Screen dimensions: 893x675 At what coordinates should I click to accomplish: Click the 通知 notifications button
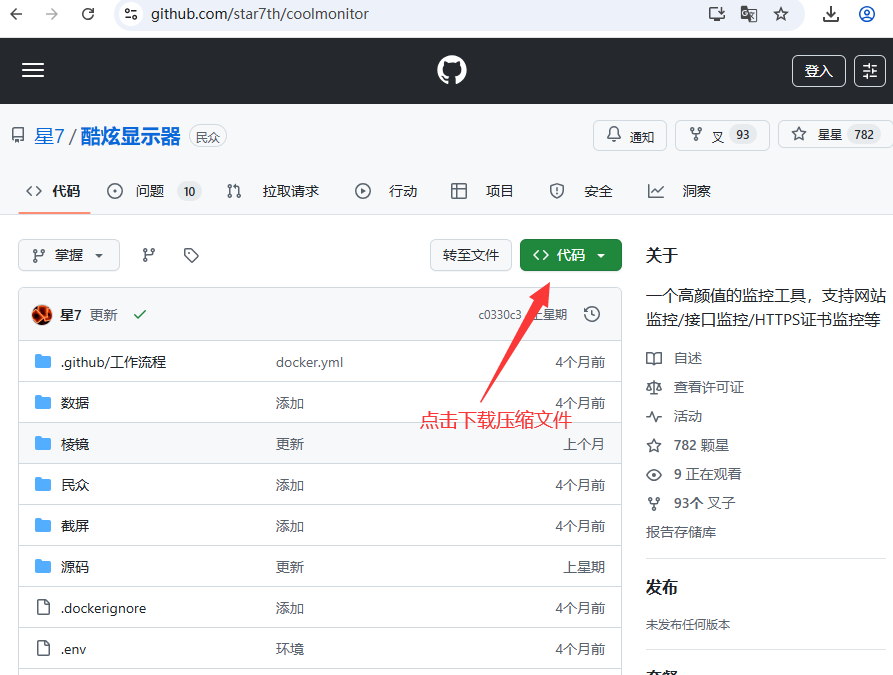click(x=630, y=135)
